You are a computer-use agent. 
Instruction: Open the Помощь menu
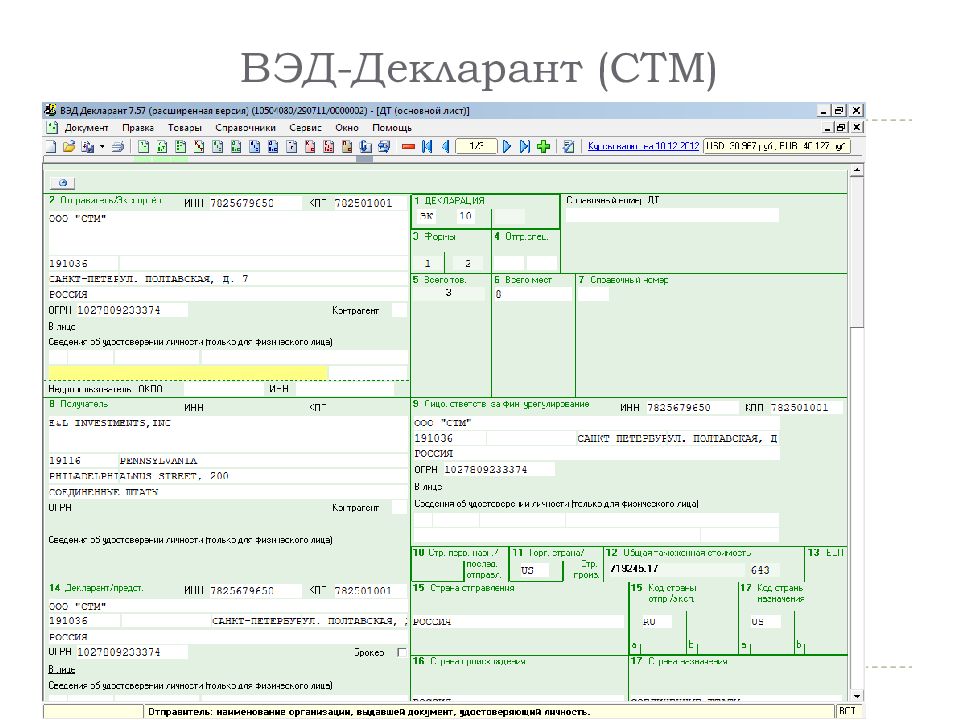[392, 127]
